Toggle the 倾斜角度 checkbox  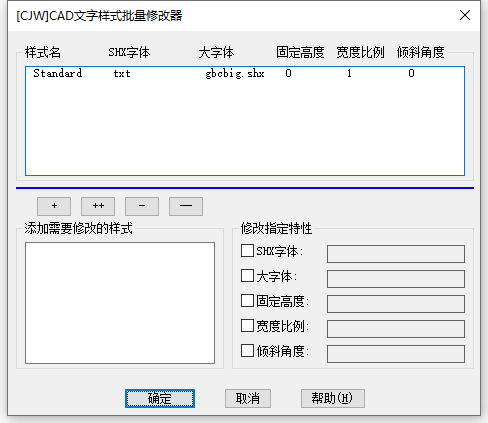(247, 351)
